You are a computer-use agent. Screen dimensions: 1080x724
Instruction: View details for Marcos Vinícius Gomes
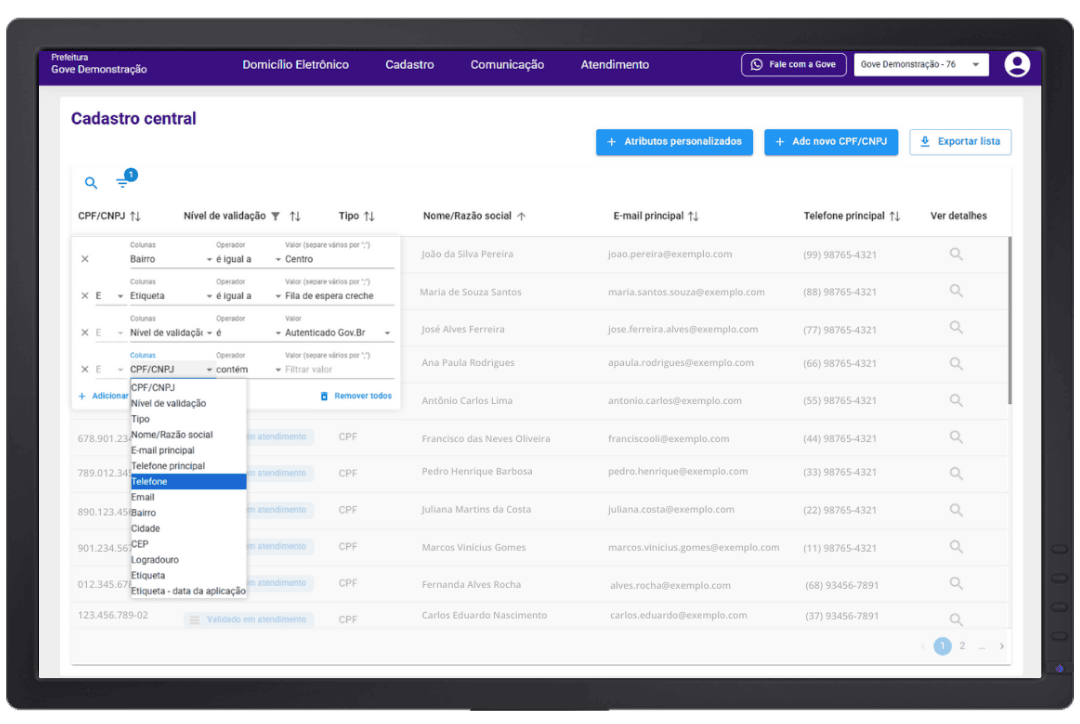click(956, 546)
